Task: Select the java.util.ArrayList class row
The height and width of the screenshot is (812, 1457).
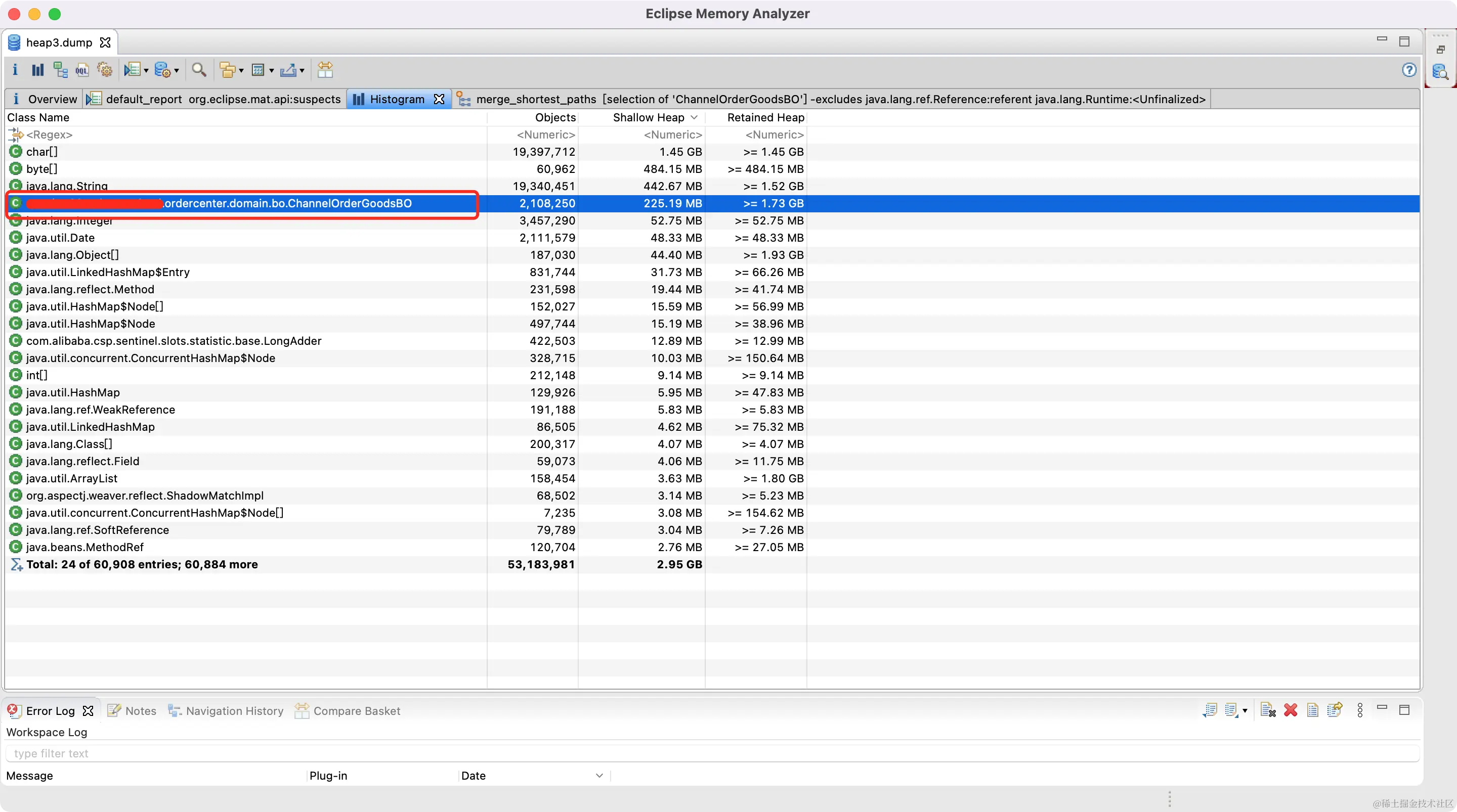Action: click(72, 478)
